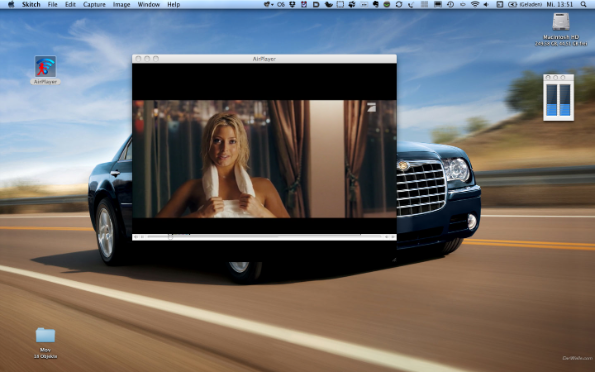
Task: Open the Capture menu
Action: coord(94,5)
